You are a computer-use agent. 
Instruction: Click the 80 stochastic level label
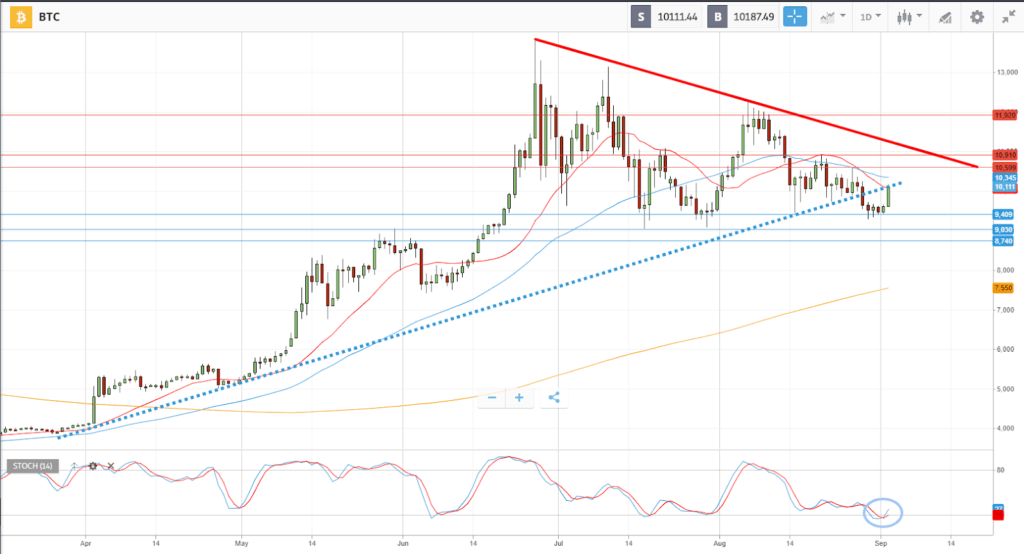1000,470
